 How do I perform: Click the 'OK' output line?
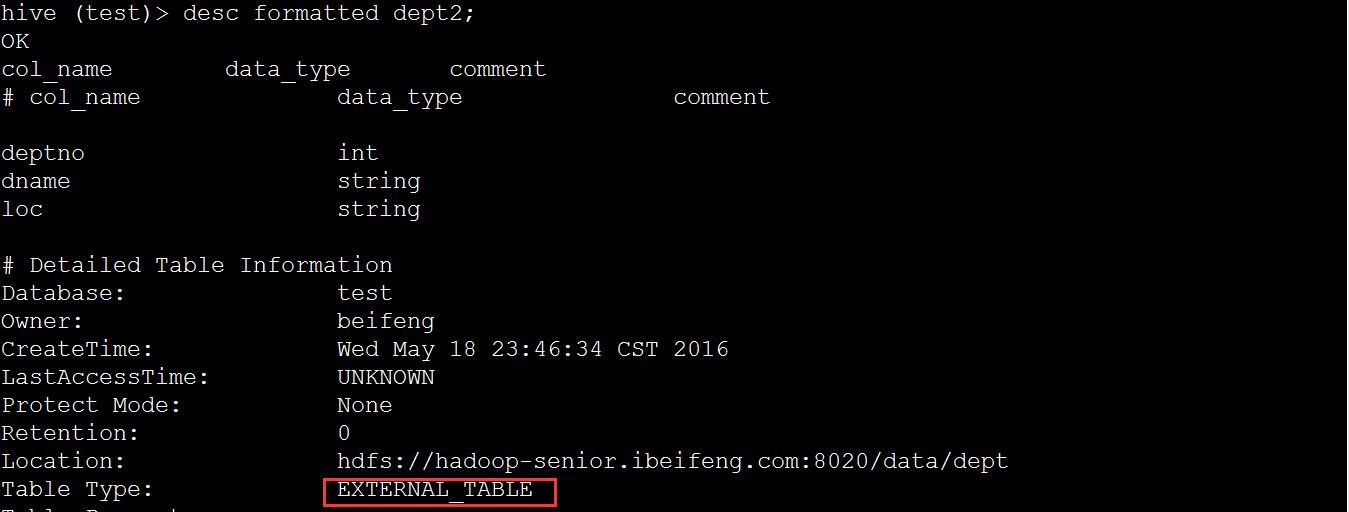15,41
